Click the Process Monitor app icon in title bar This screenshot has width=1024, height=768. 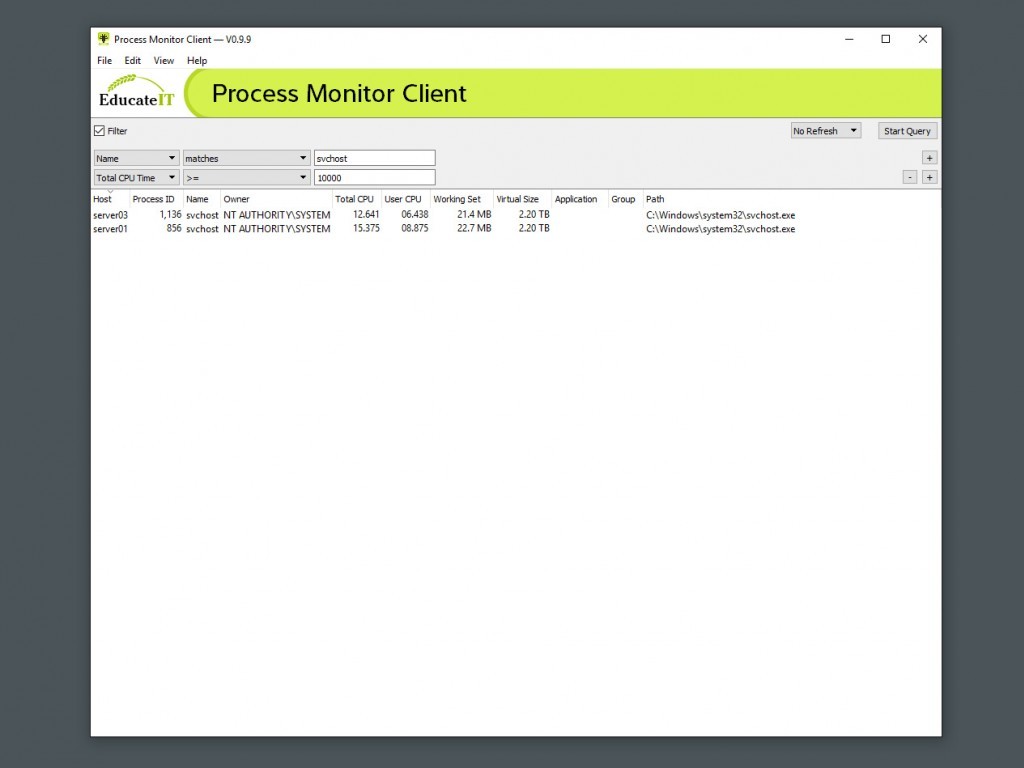pos(103,39)
